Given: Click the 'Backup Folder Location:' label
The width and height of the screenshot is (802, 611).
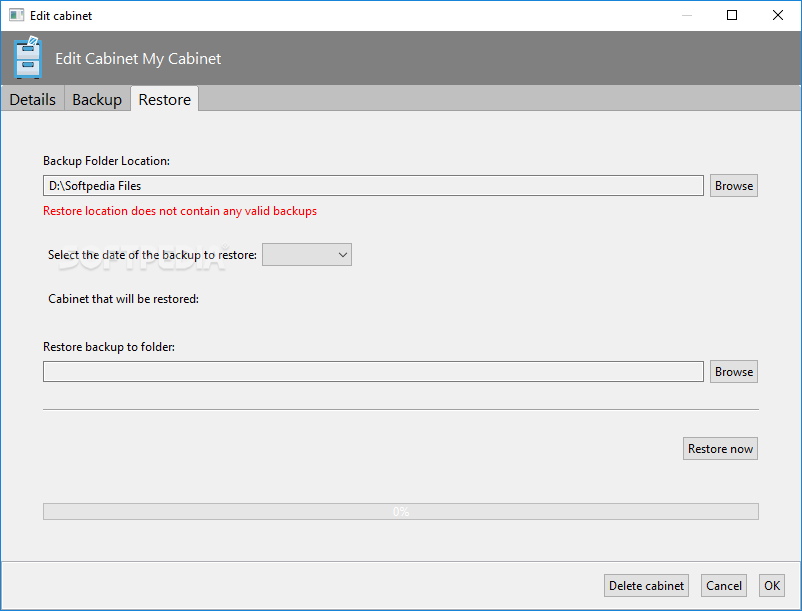Looking at the screenshot, I should coord(106,161).
